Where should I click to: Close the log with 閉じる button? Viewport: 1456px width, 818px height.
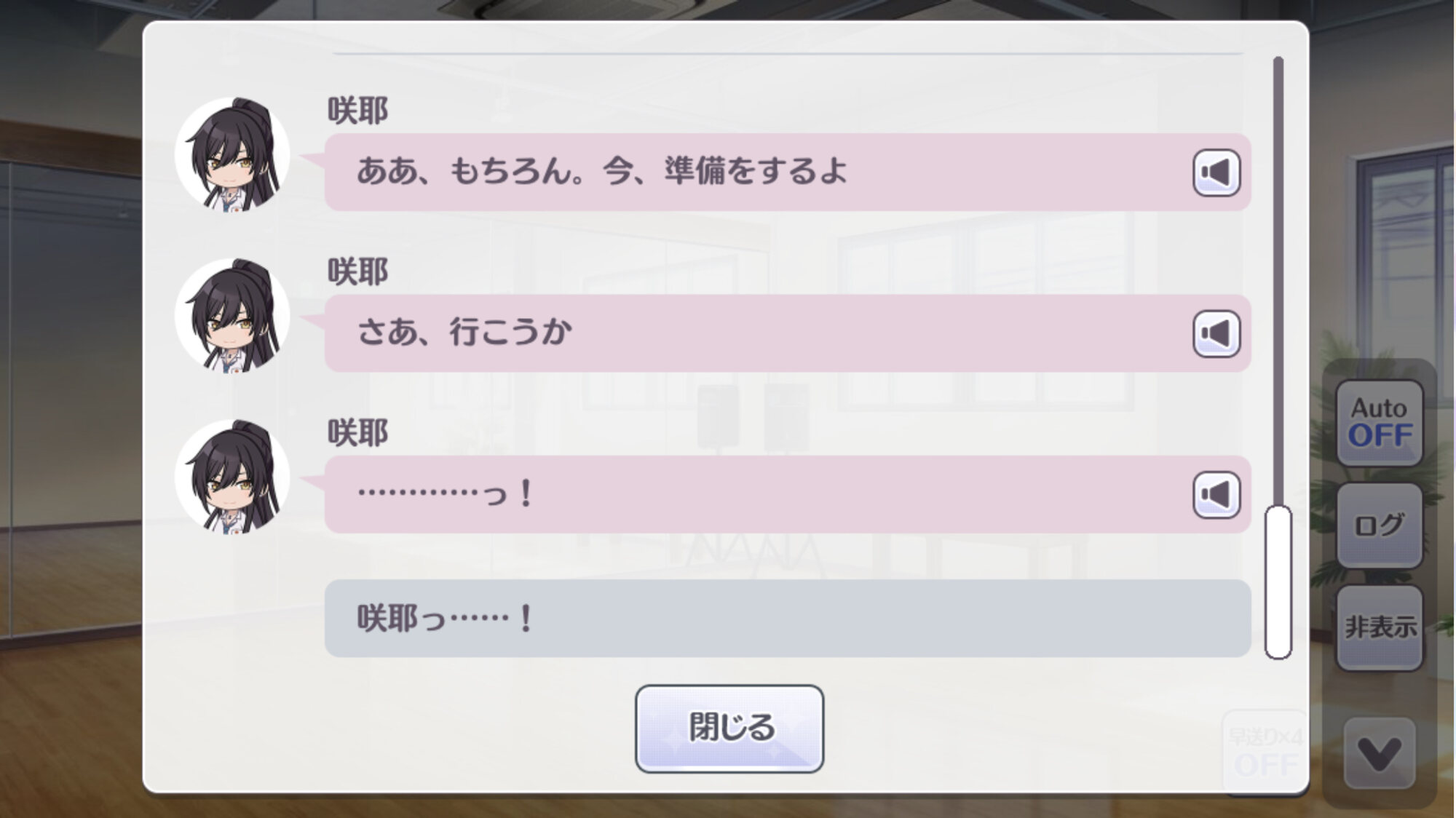[729, 728]
